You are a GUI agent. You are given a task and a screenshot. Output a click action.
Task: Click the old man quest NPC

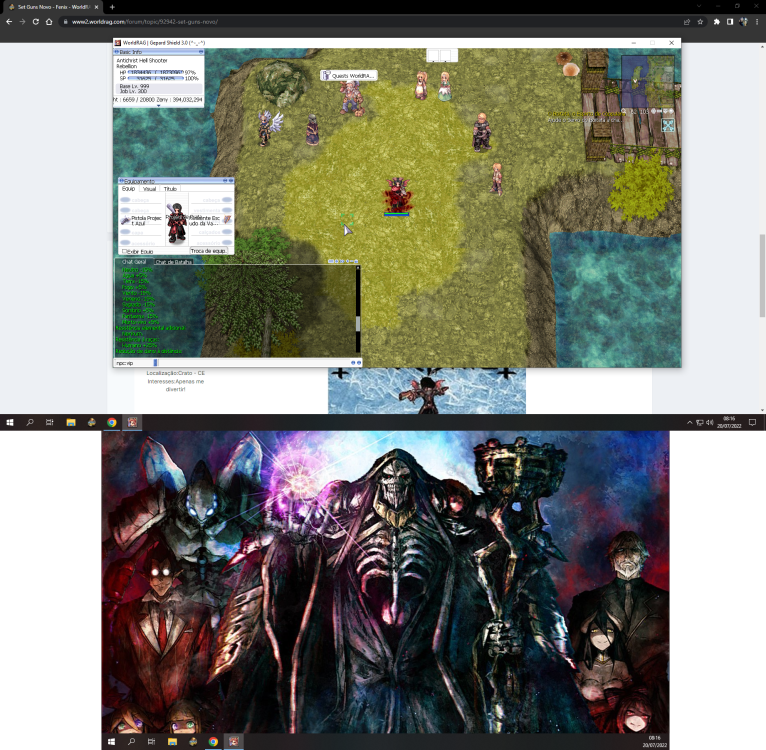coord(351,98)
